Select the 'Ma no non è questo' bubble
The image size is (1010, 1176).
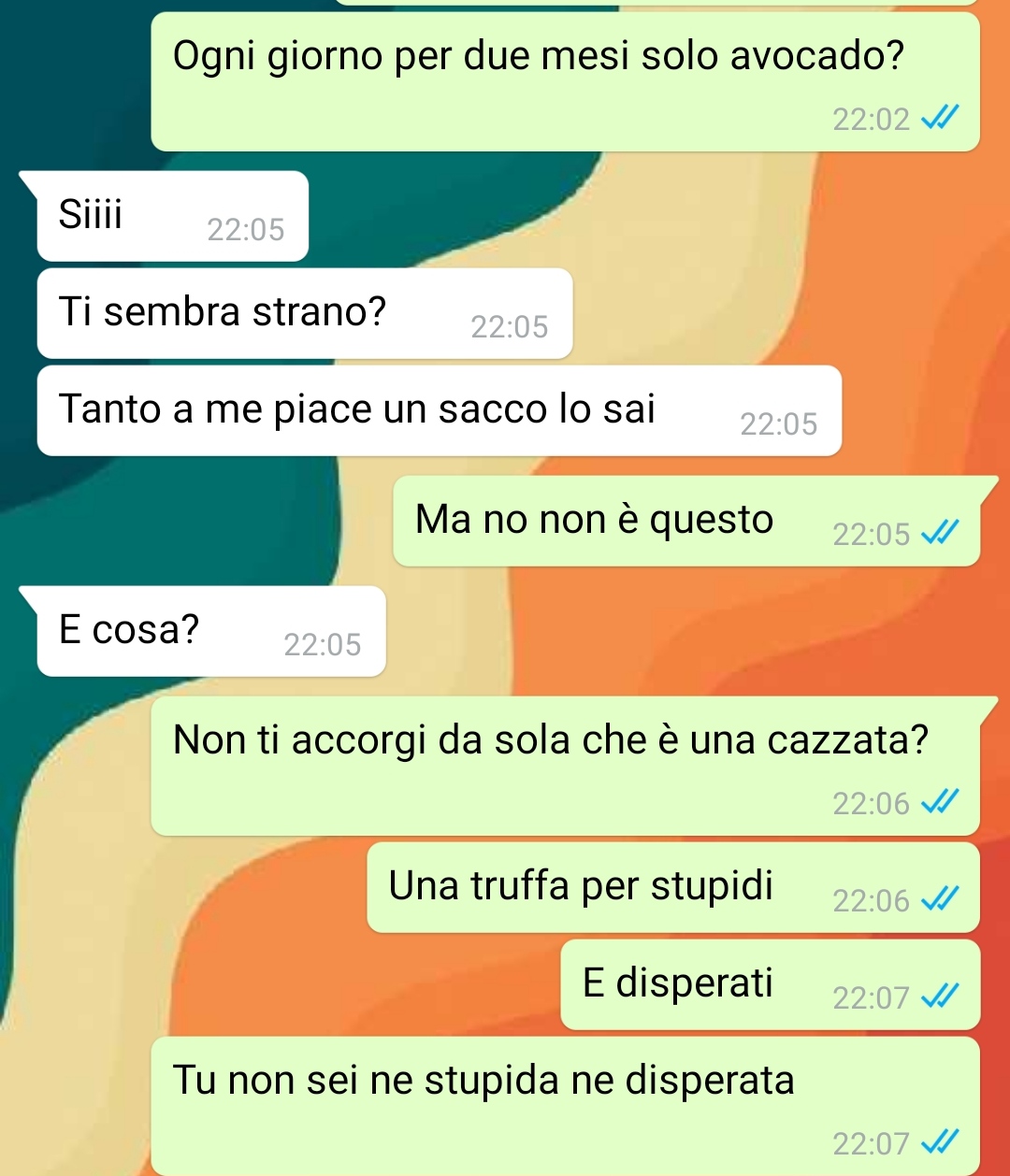(686, 521)
